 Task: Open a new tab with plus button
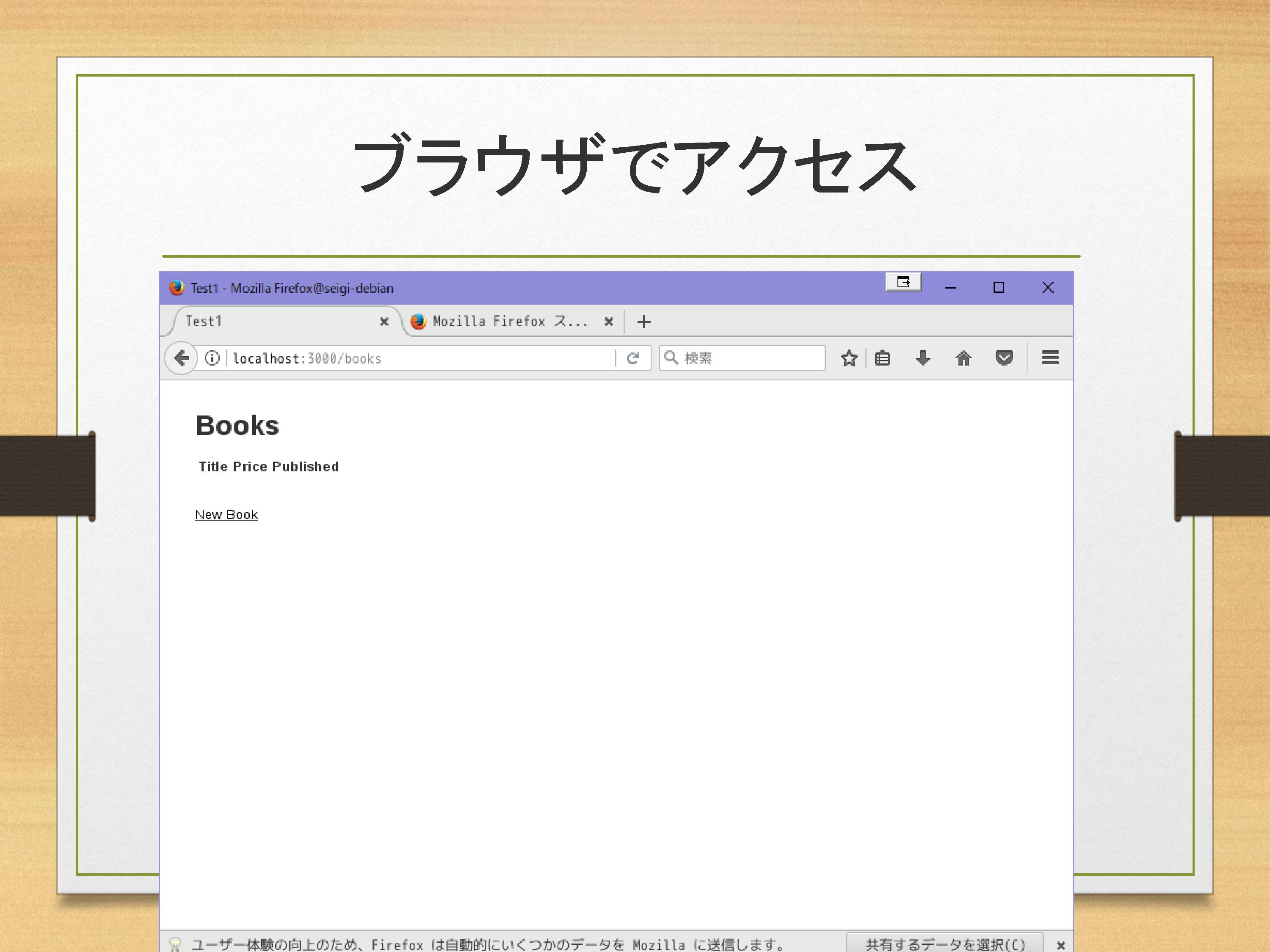click(x=643, y=321)
